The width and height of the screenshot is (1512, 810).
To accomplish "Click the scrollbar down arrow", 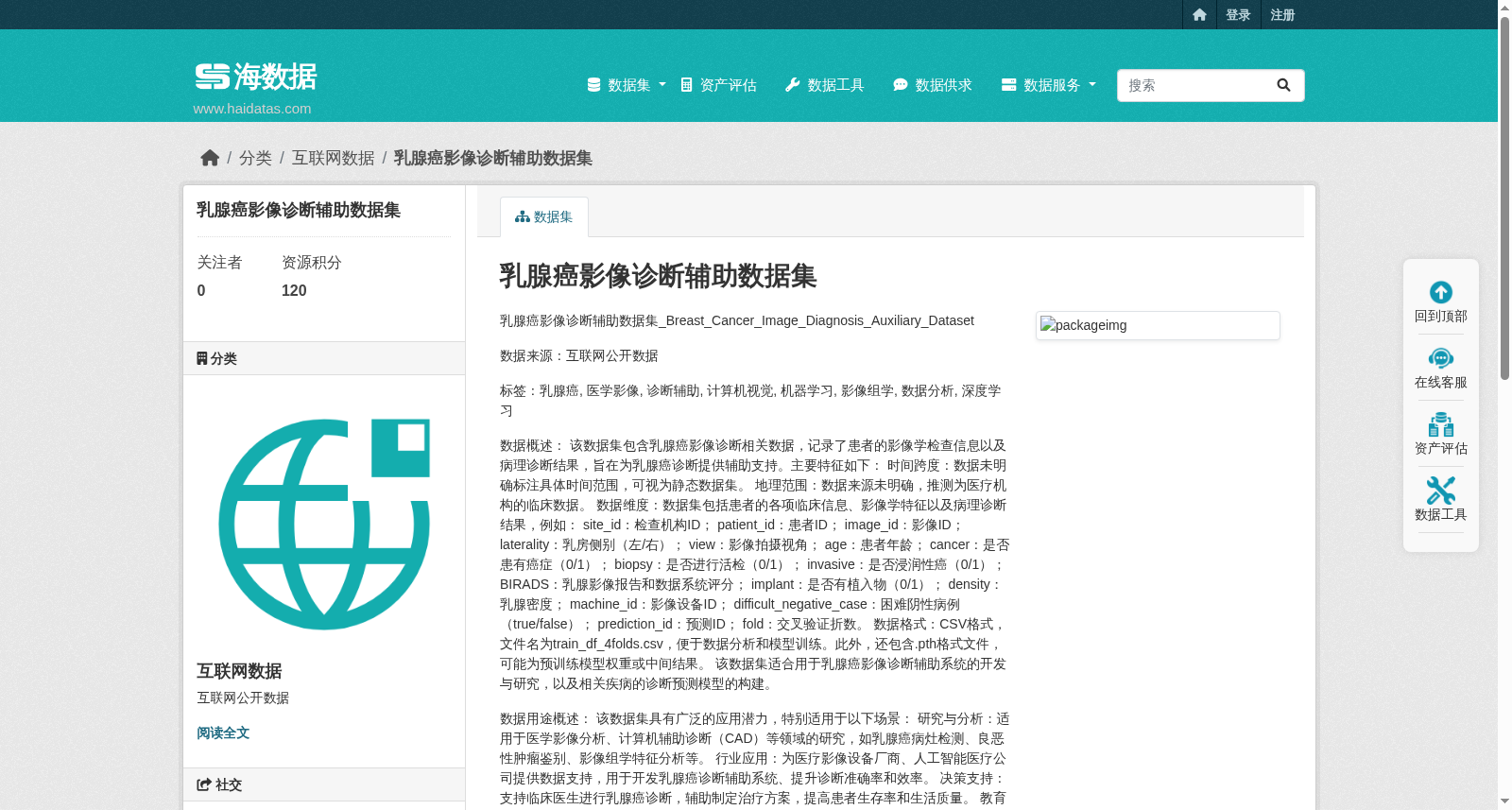I will [1504, 801].
